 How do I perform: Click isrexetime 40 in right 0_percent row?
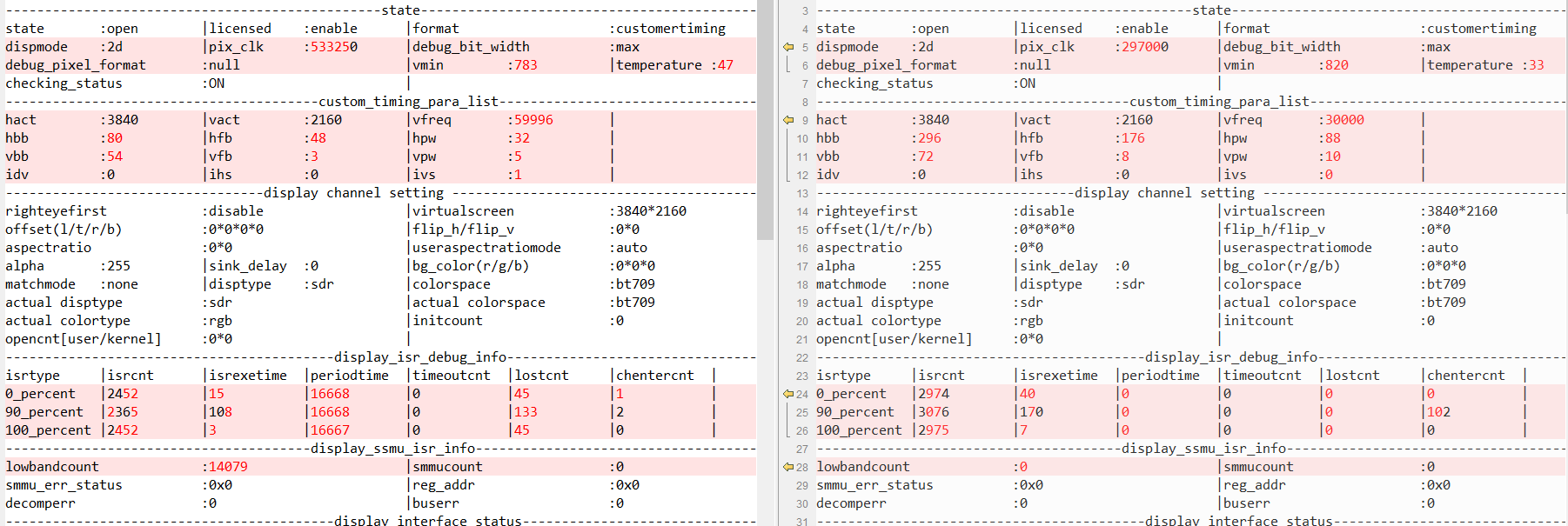(1028, 394)
